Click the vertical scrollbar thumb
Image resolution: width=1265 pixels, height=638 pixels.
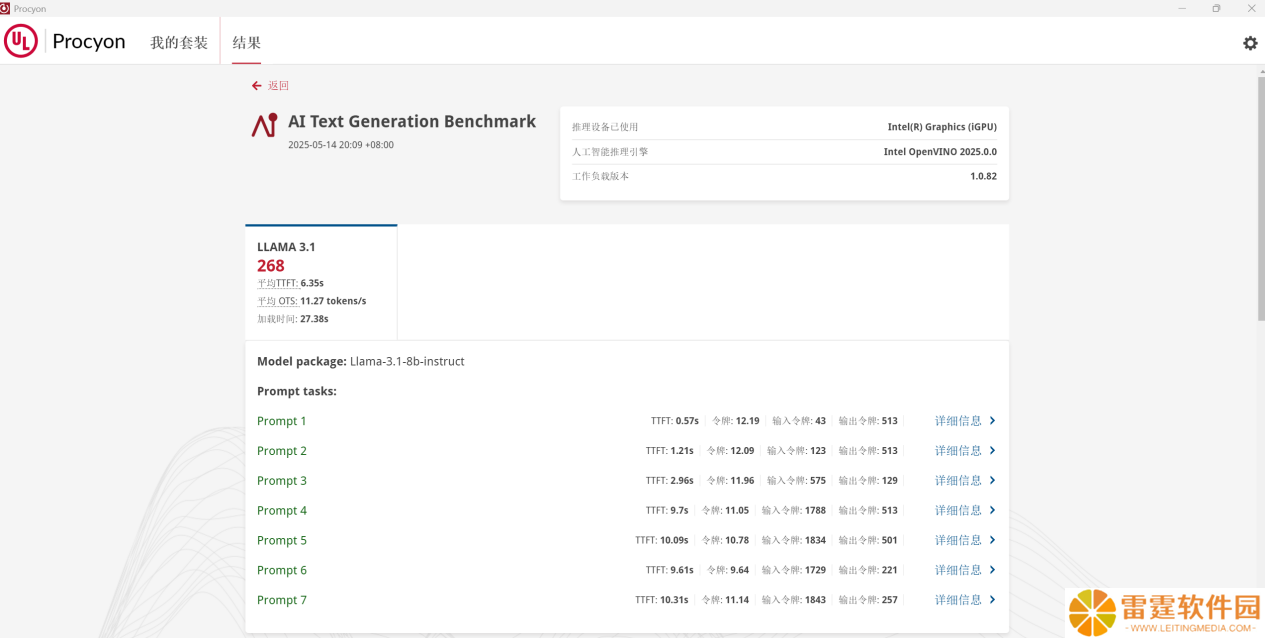point(1260,199)
